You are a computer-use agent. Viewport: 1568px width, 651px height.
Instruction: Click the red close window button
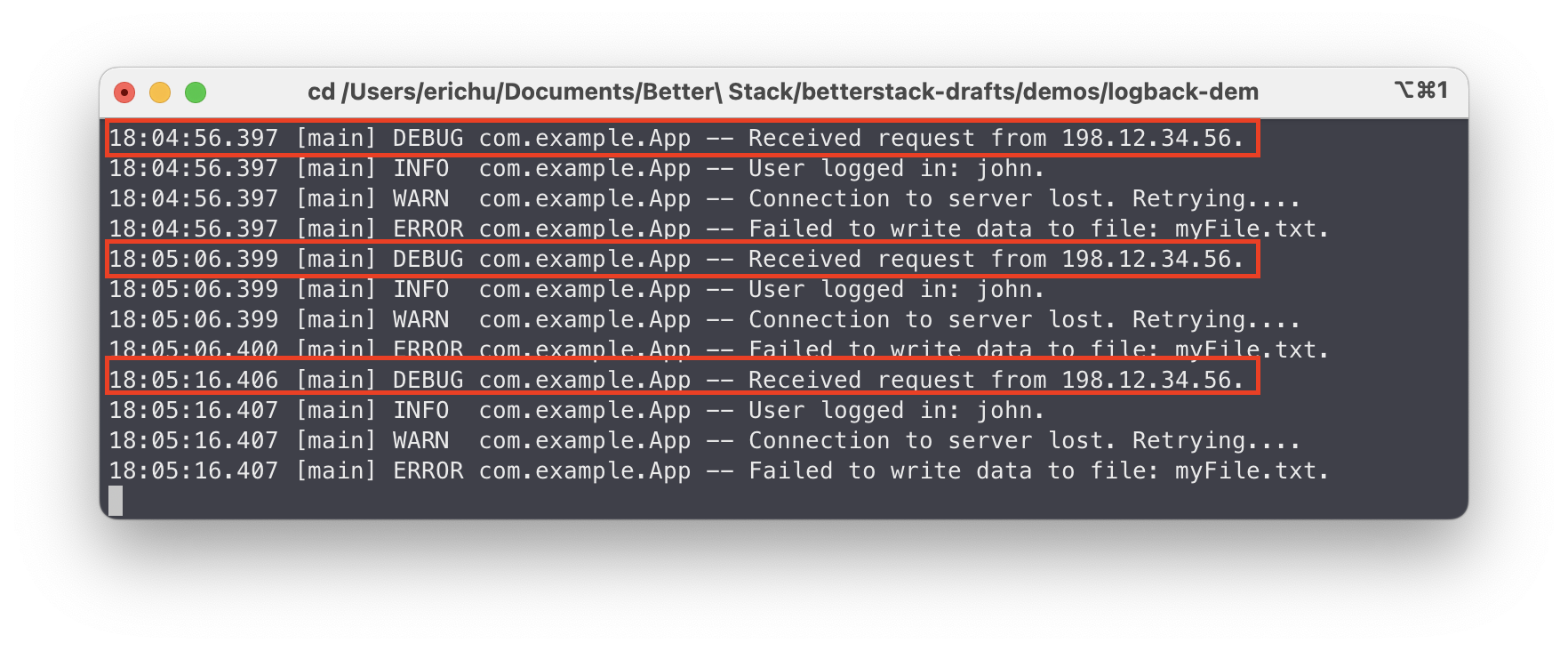click(125, 92)
